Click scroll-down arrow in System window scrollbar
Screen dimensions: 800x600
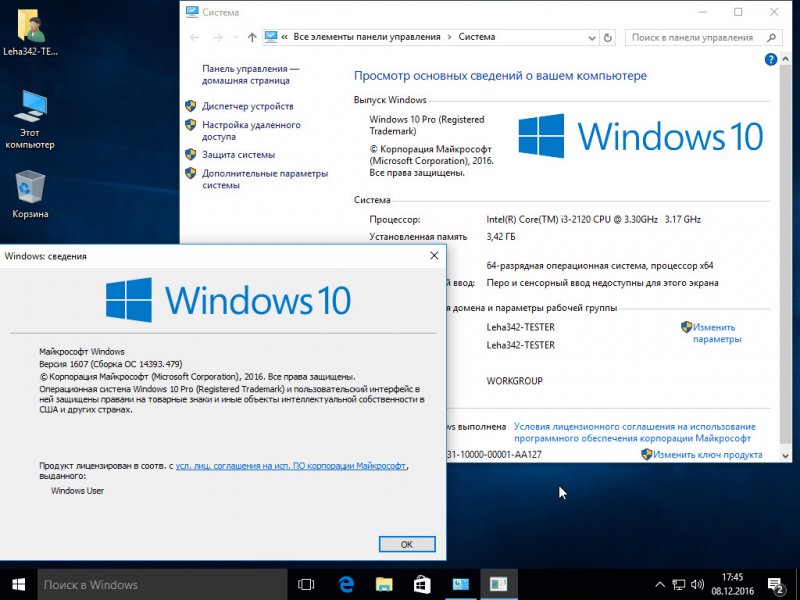pos(785,456)
